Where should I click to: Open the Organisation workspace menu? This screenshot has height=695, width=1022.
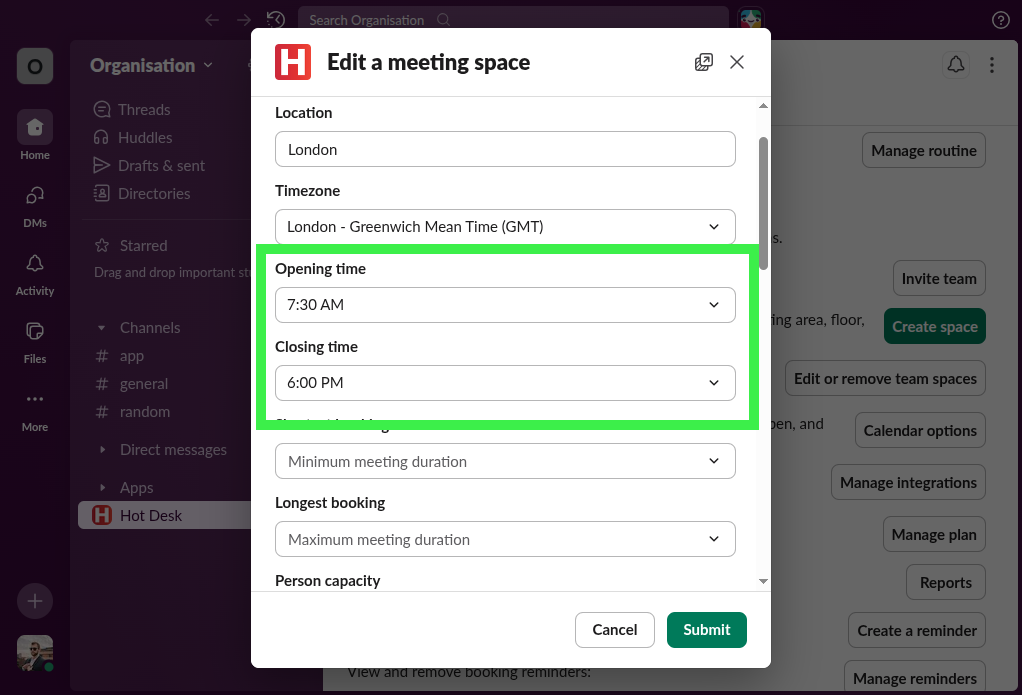click(150, 65)
